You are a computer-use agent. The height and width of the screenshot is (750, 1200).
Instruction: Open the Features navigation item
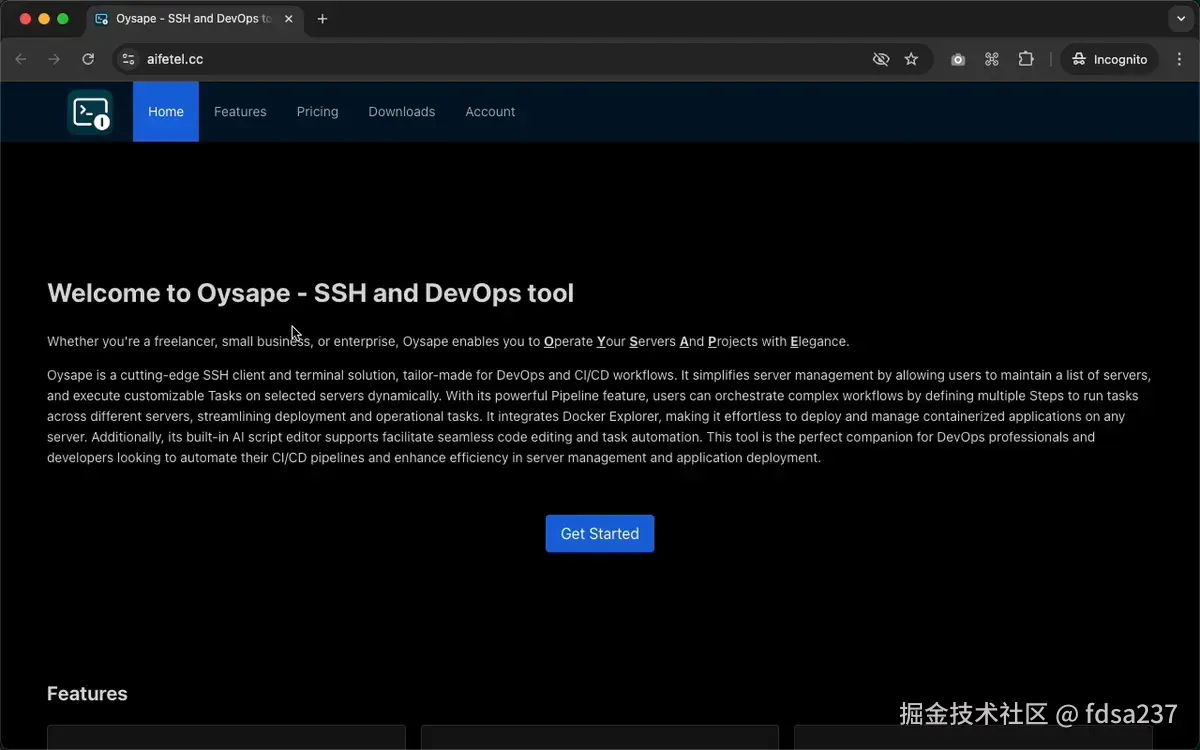240,112
